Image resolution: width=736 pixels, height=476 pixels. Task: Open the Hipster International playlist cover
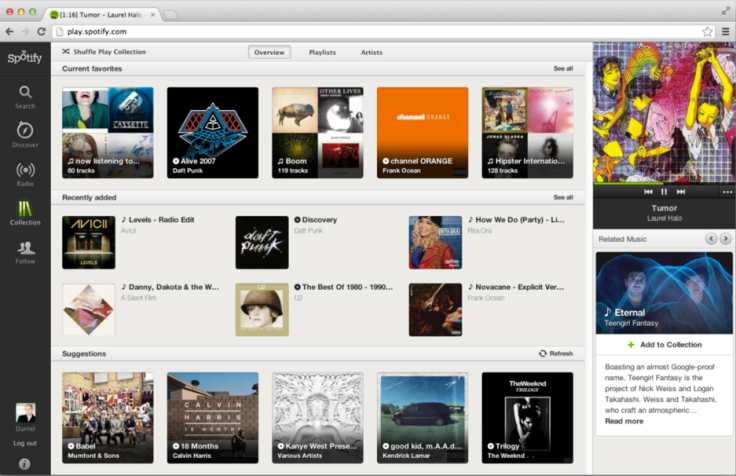pyautogui.click(x=527, y=132)
